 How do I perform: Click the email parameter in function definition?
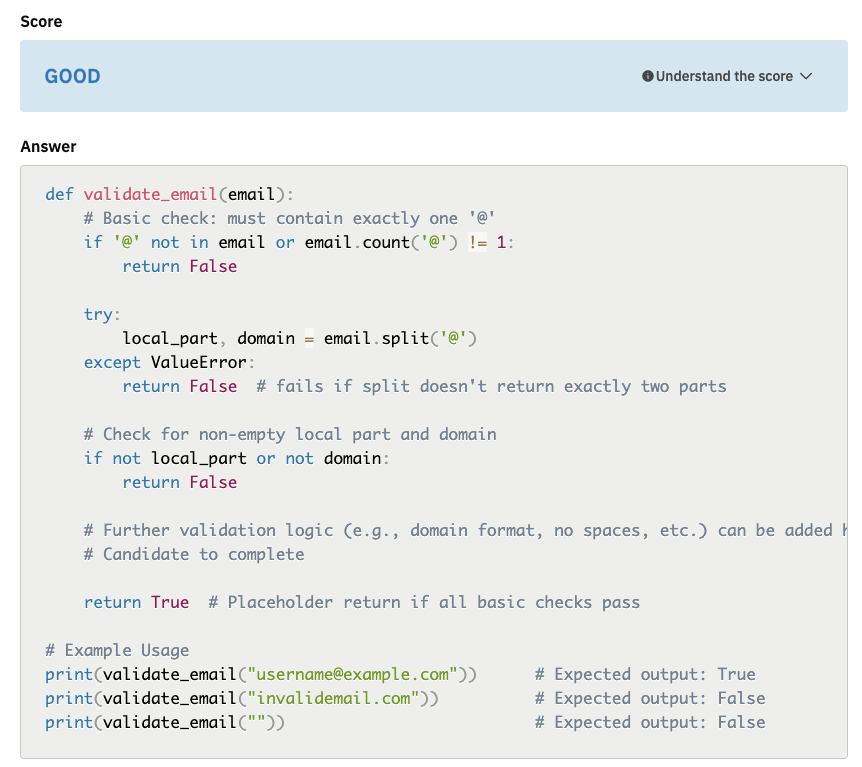tap(252, 194)
